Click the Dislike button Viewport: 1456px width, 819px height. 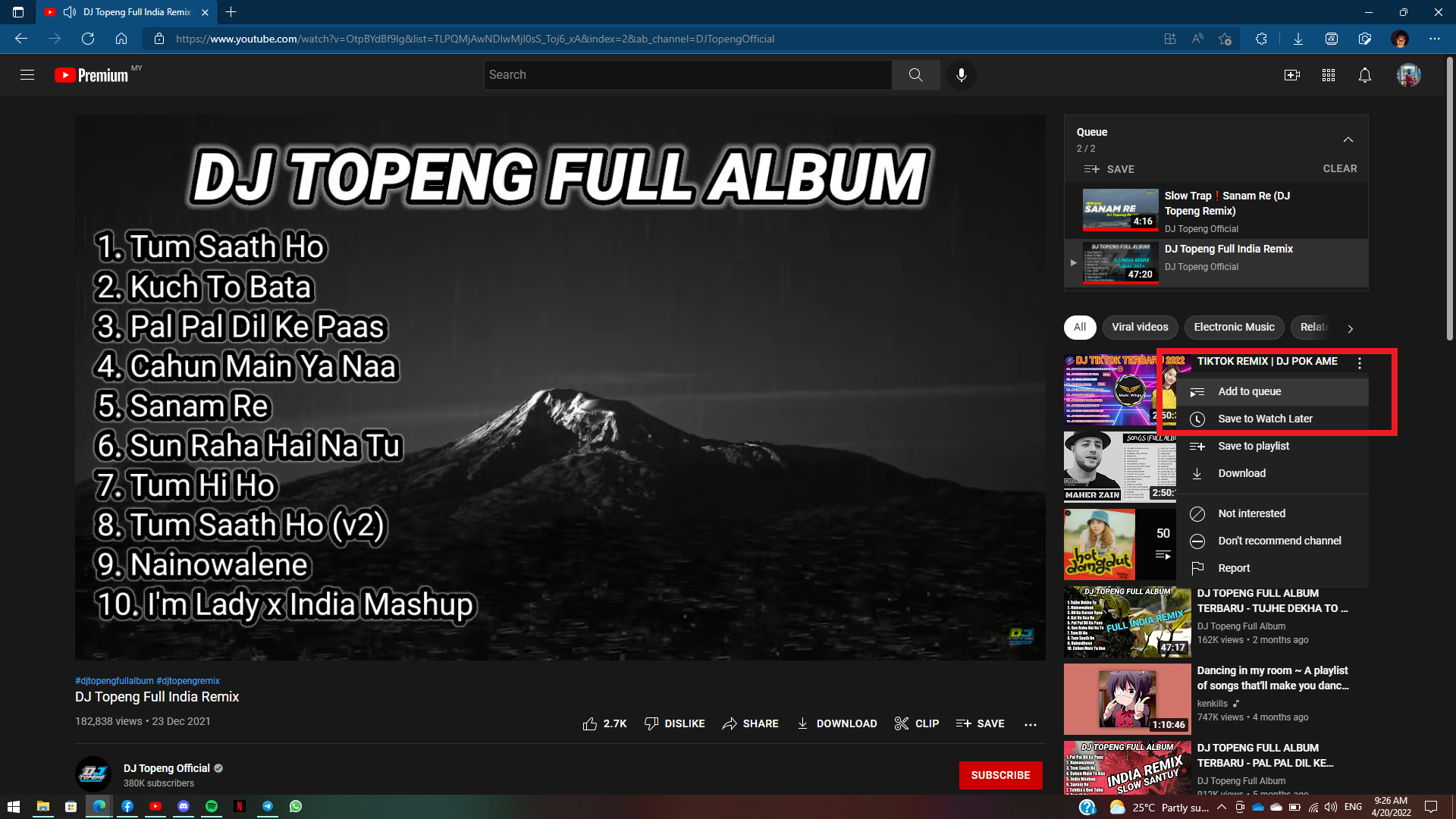pyautogui.click(x=674, y=723)
